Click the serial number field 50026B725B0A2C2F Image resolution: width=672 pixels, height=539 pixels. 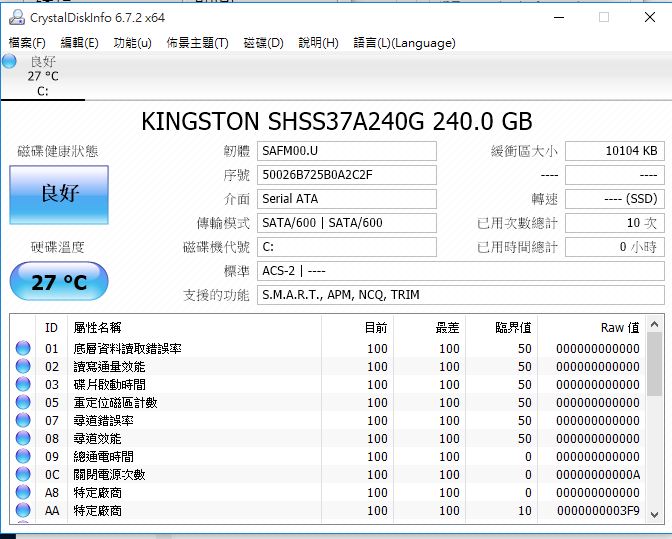[347, 175]
